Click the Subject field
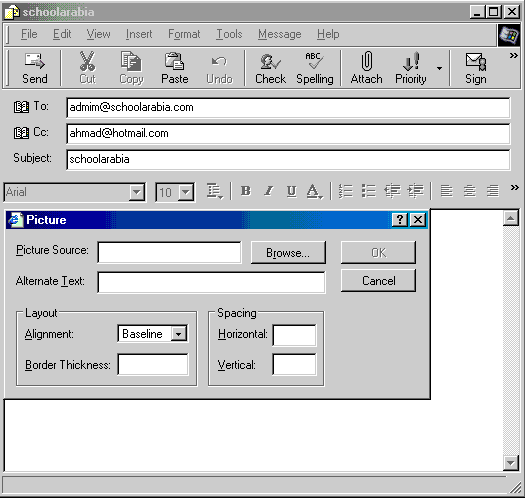Screen dimensions: 525x498 288,159
